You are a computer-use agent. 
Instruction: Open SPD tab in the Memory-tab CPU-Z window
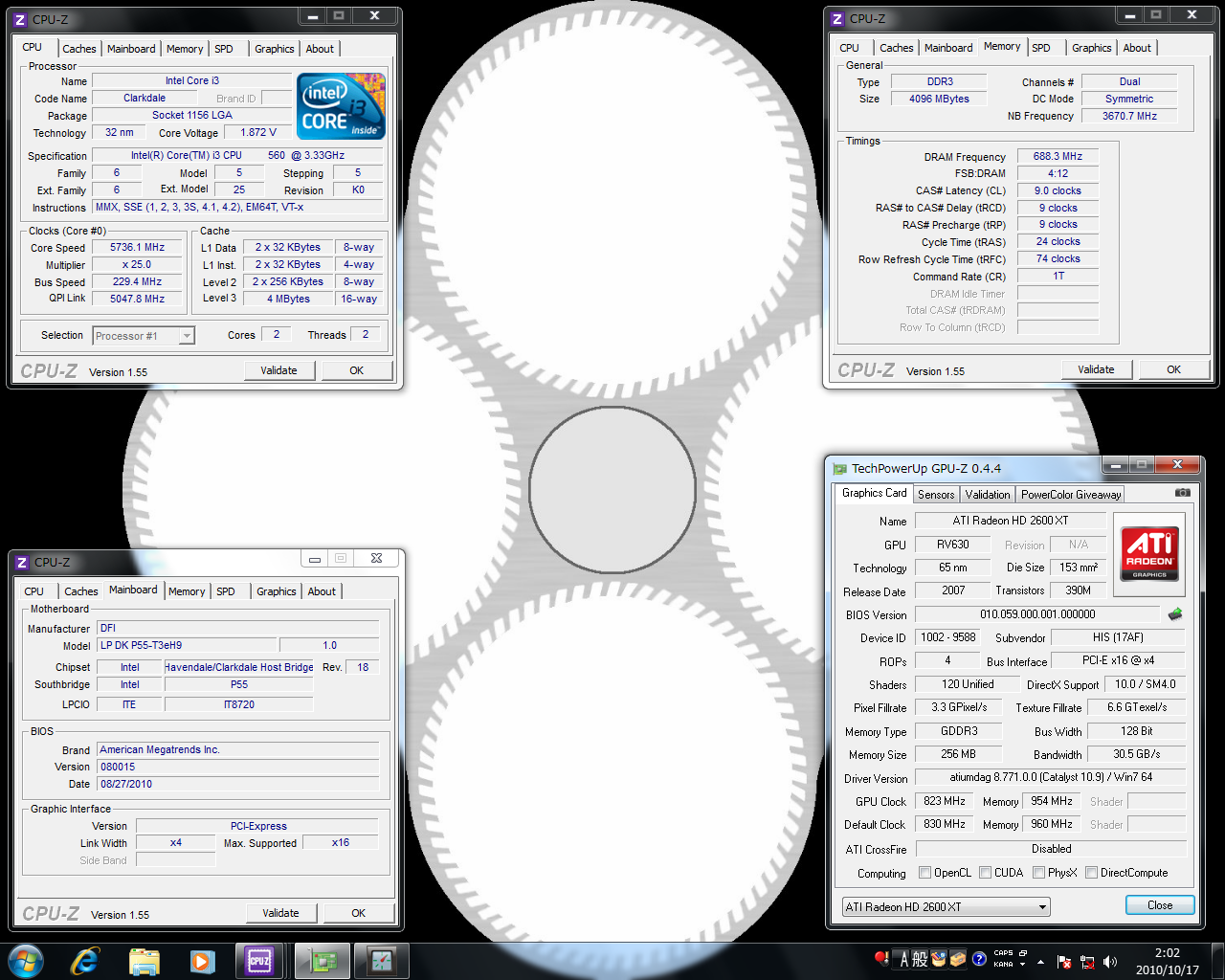point(1041,48)
